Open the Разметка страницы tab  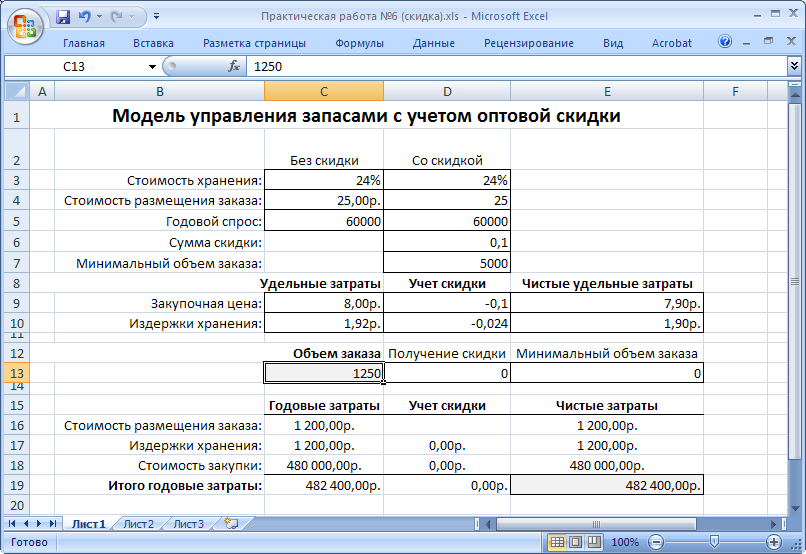click(254, 43)
